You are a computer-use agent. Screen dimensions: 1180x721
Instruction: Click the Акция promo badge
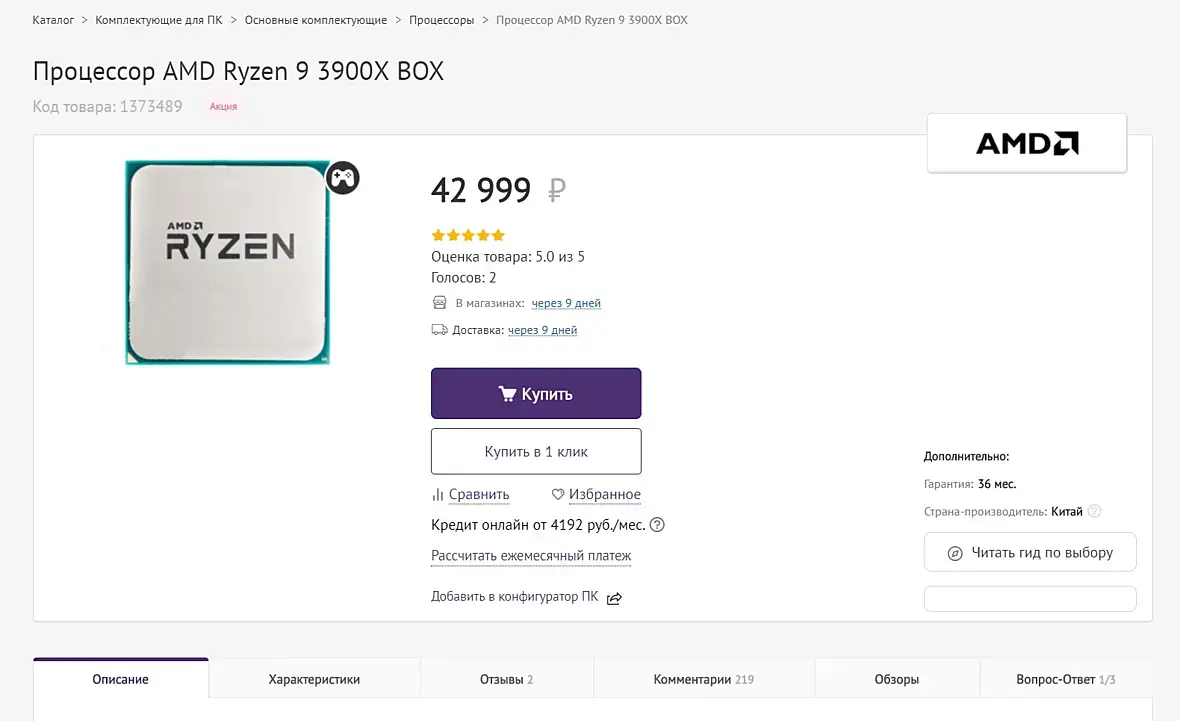[223, 106]
